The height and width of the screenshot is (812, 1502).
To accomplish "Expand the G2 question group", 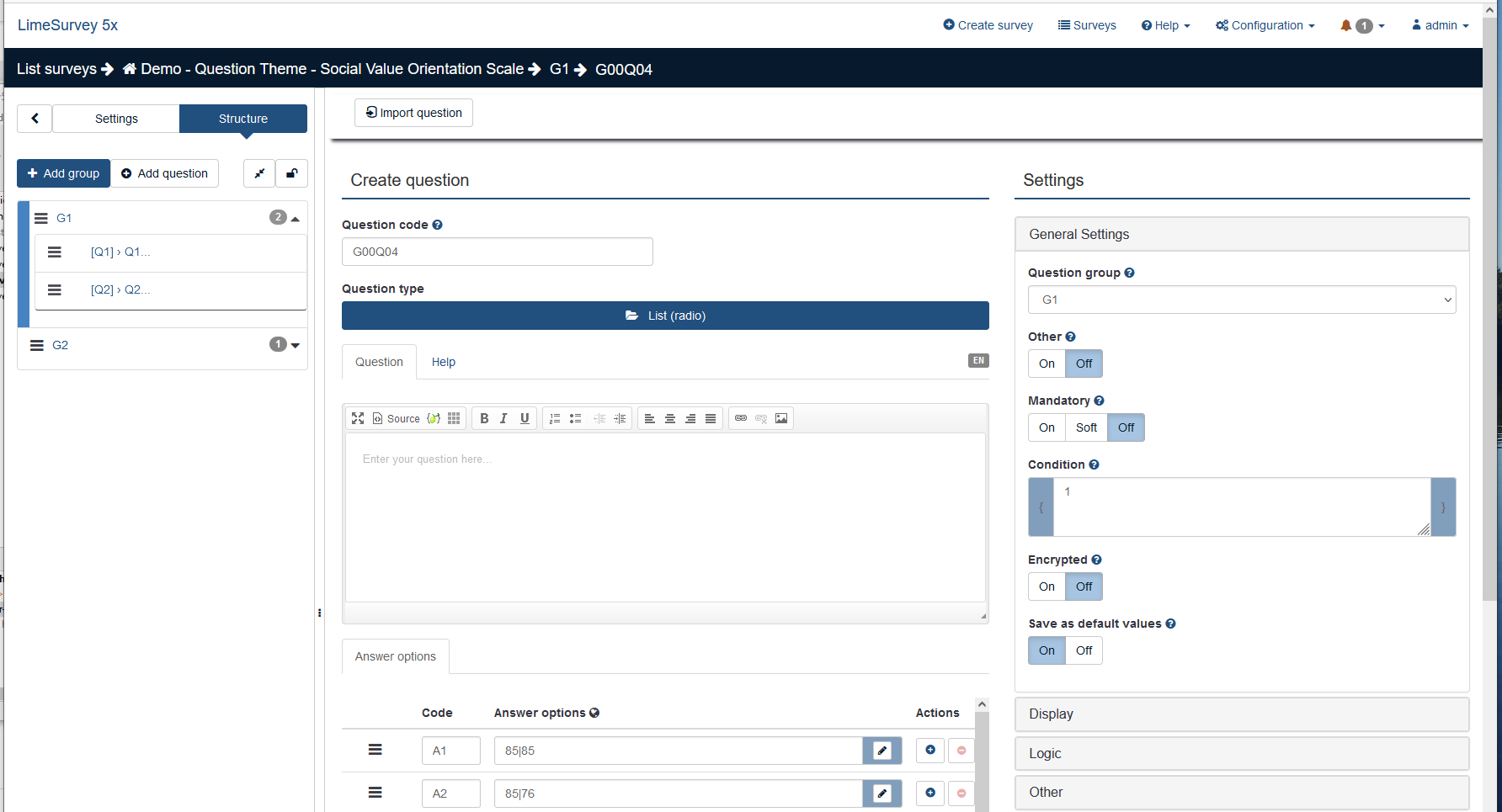I will pyautogui.click(x=295, y=345).
